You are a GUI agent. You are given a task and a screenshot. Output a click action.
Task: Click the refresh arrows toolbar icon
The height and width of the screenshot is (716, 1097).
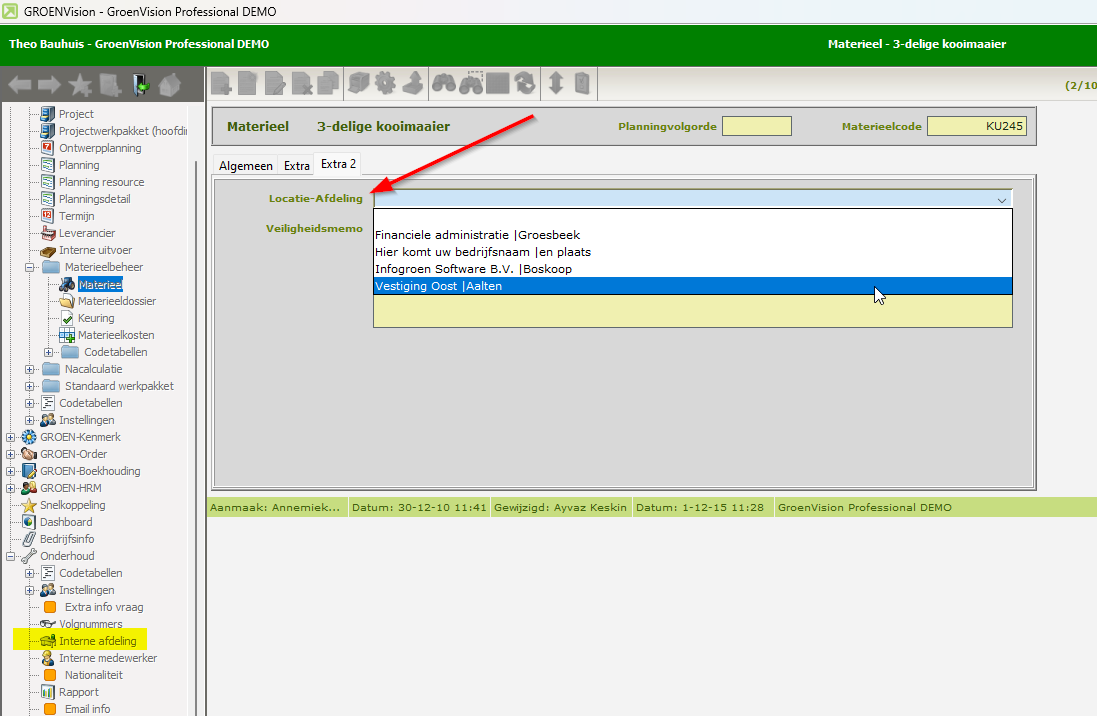point(525,84)
